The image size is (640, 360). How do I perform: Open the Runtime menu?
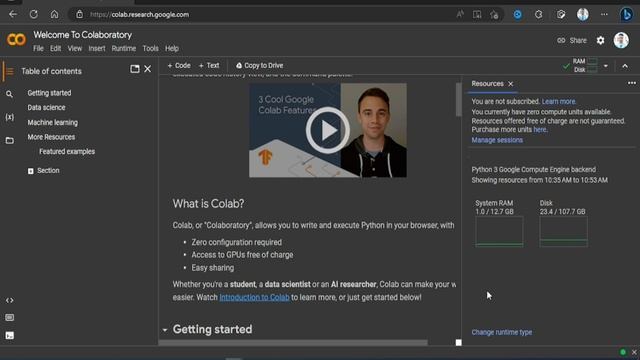click(x=124, y=48)
